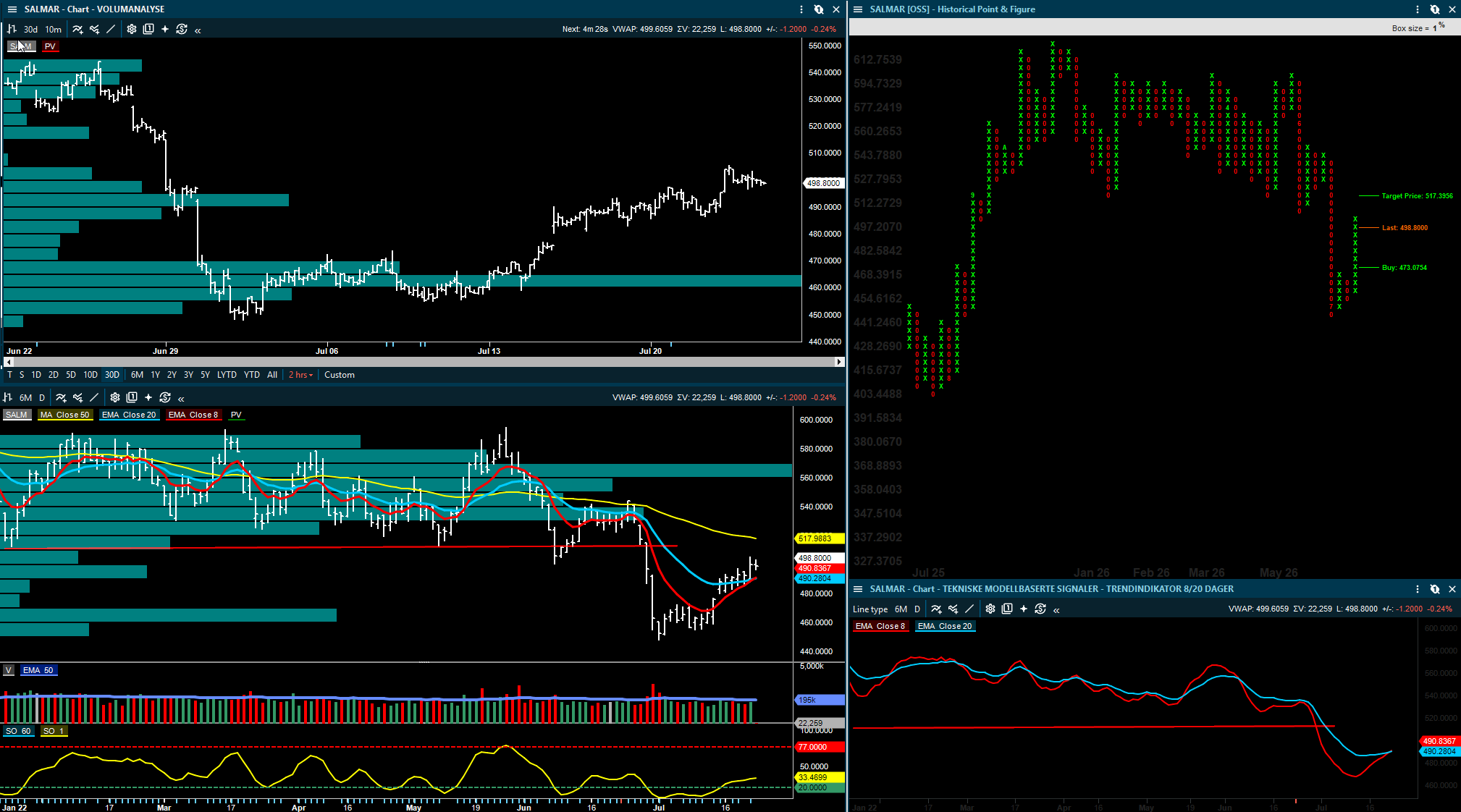Screen dimensions: 1461x812
Task: Select the All time range
Action: point(272,375)
